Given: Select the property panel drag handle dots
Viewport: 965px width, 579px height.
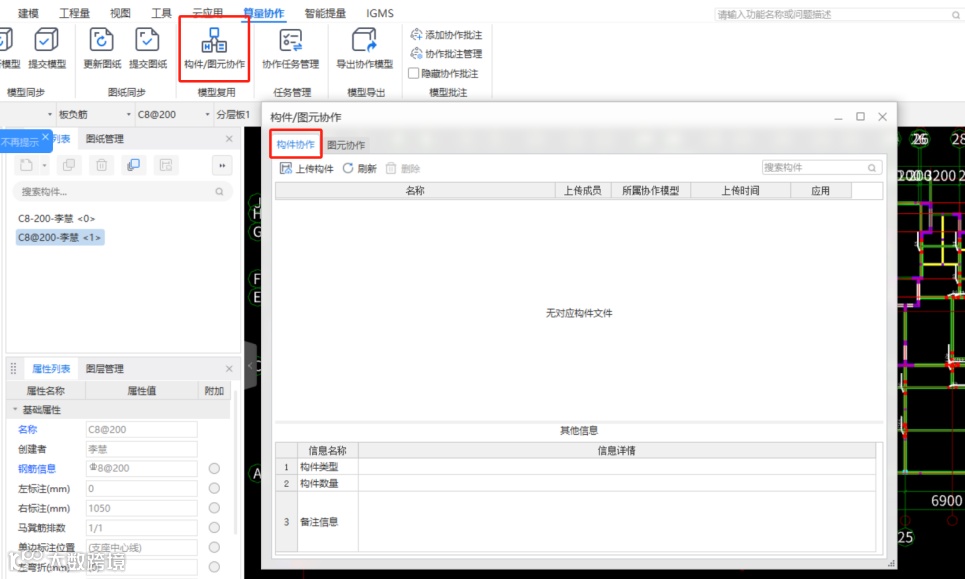Looking at the screenshot, I should [x=14, y=369].
